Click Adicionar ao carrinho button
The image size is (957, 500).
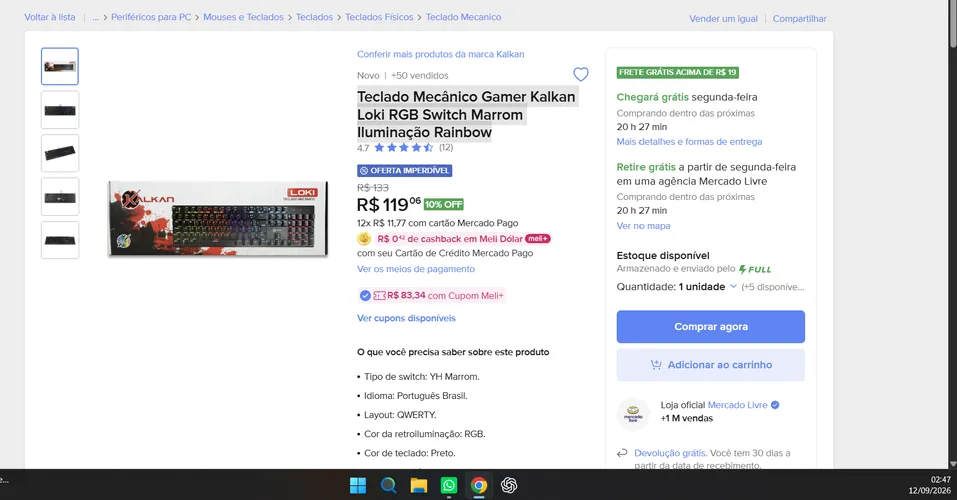tap(710, 364)
